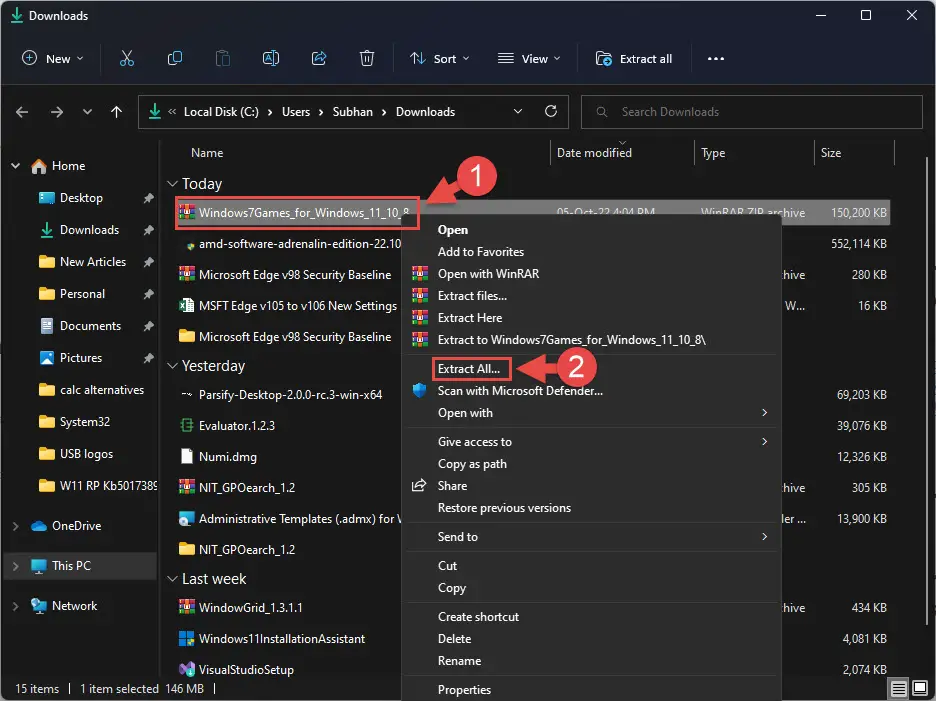
Task: Click the Network icon in sidebar
Action: coord(39,606)
